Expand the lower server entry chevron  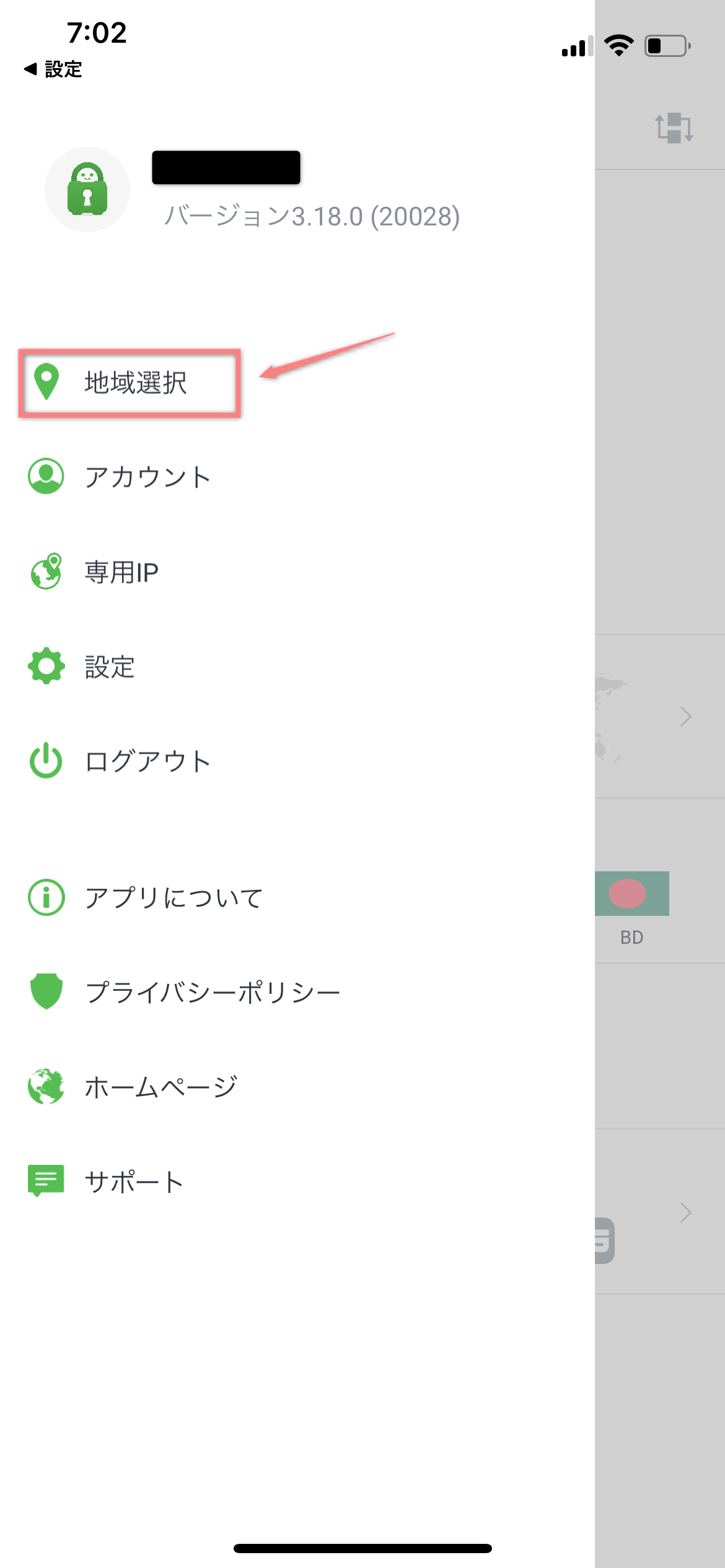(x=685, y=1212)
